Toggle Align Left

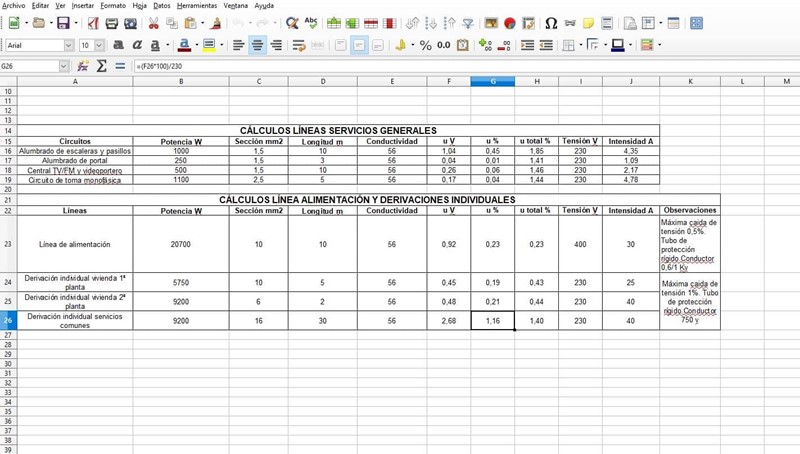238,45
